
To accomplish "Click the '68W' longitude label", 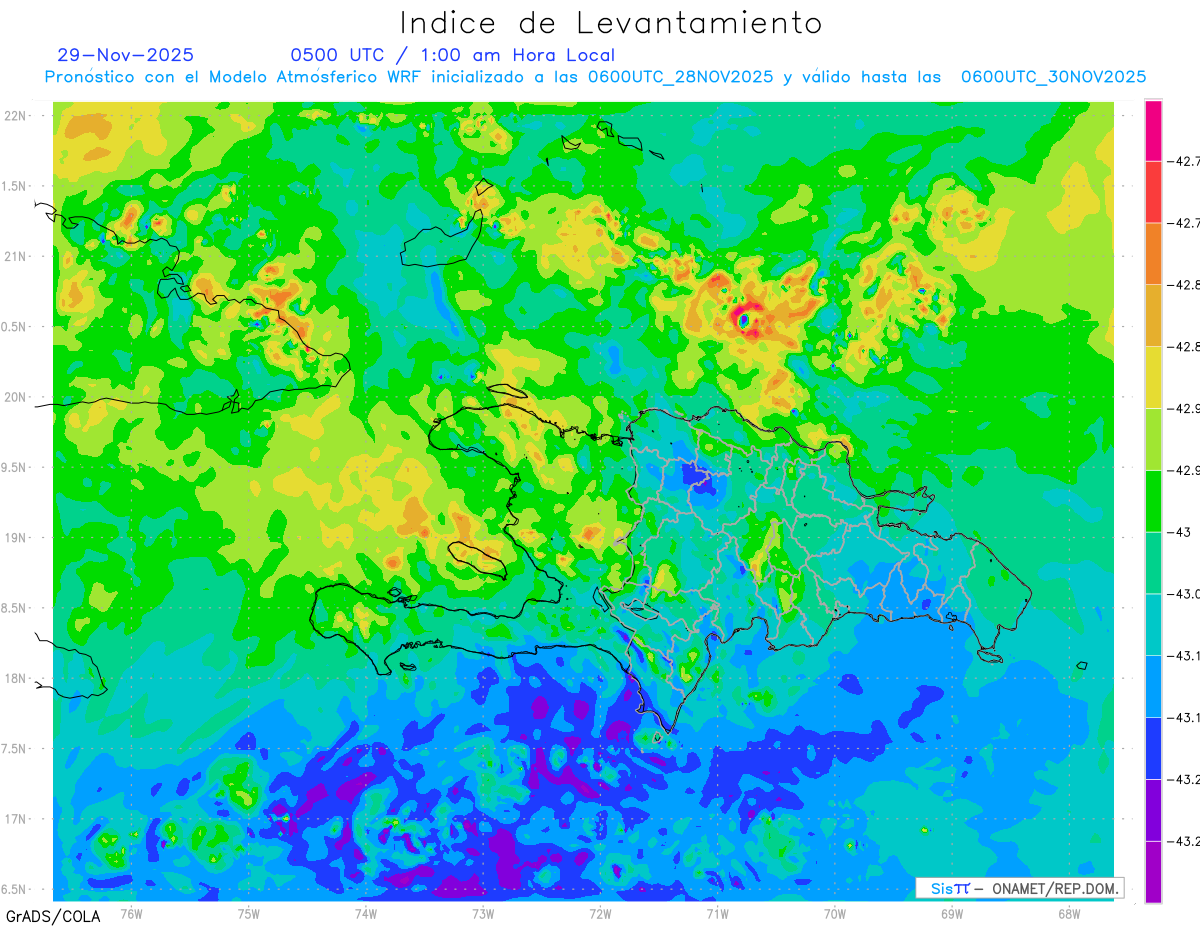I will click(1069, 913).
